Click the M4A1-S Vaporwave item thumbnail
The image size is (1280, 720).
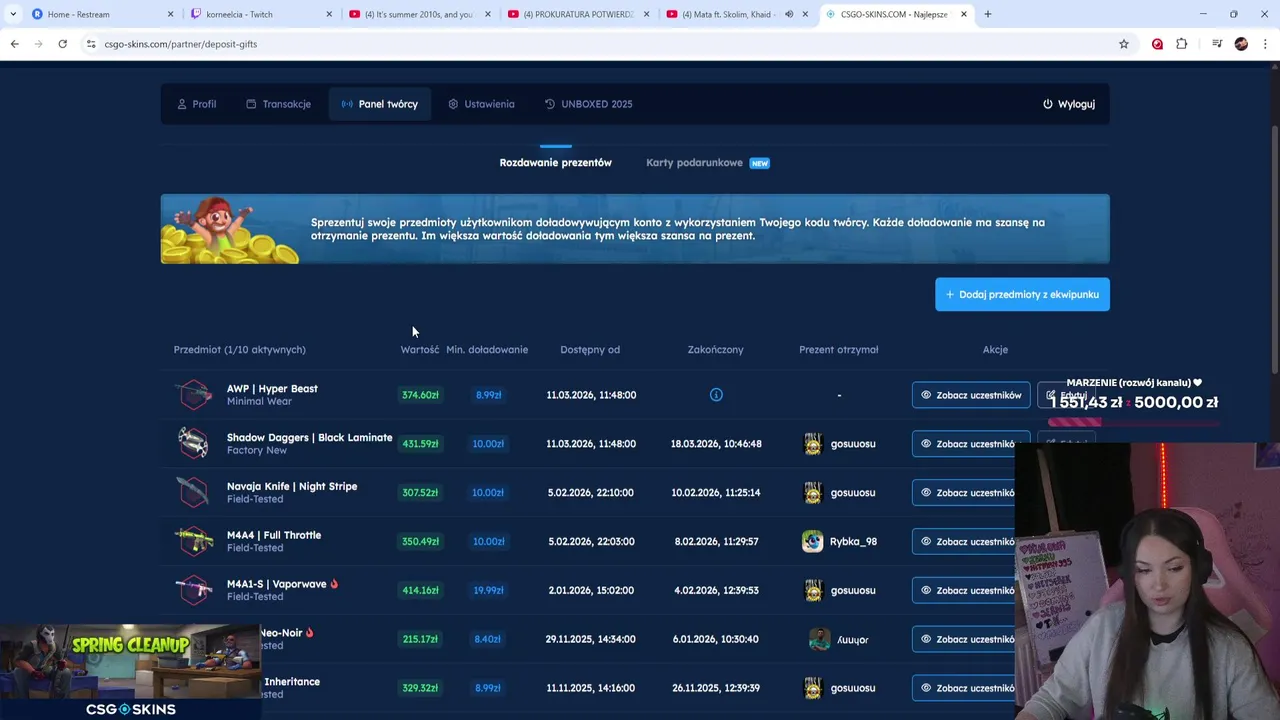(x=194, y=590)
